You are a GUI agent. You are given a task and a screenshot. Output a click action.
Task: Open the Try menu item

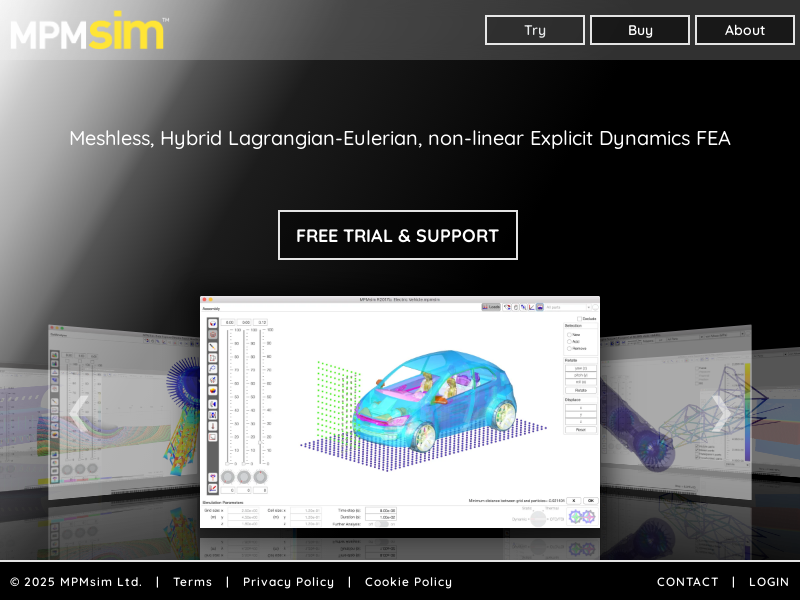[535, 30]
